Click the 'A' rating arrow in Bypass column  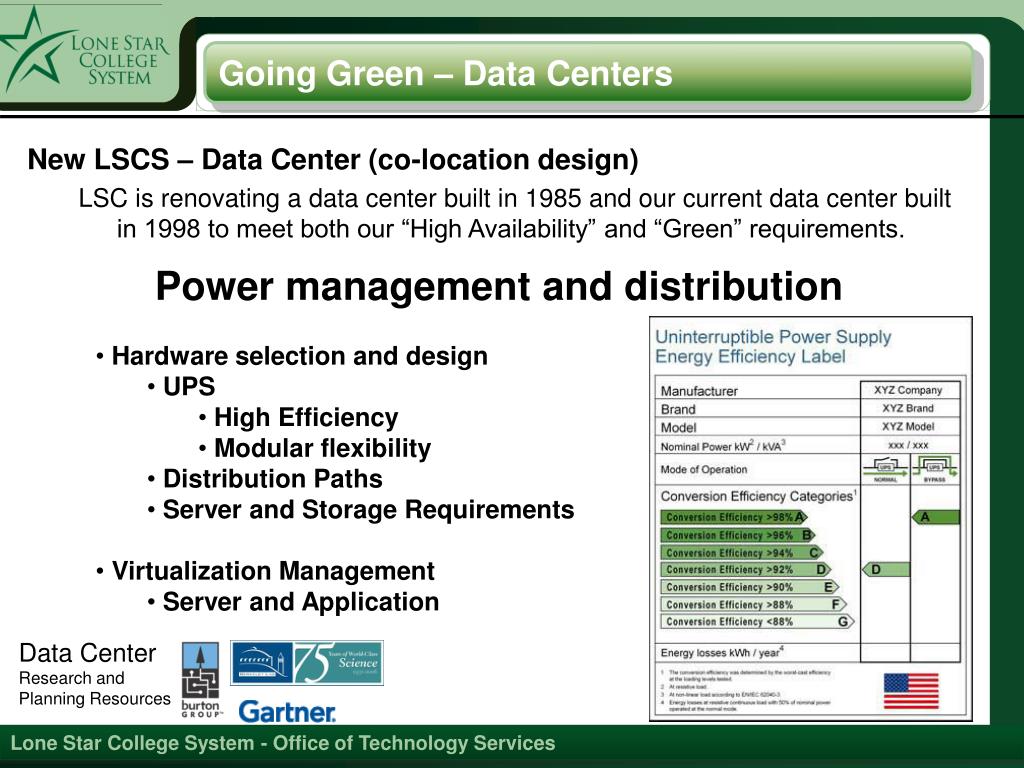pos(935,517)
